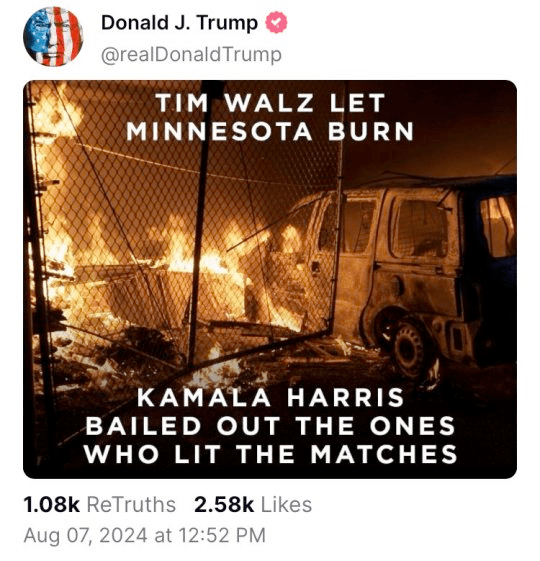540x561 pixels.
Task: Visit the @realDonaldTrump handle link
Action: [191, 55]
